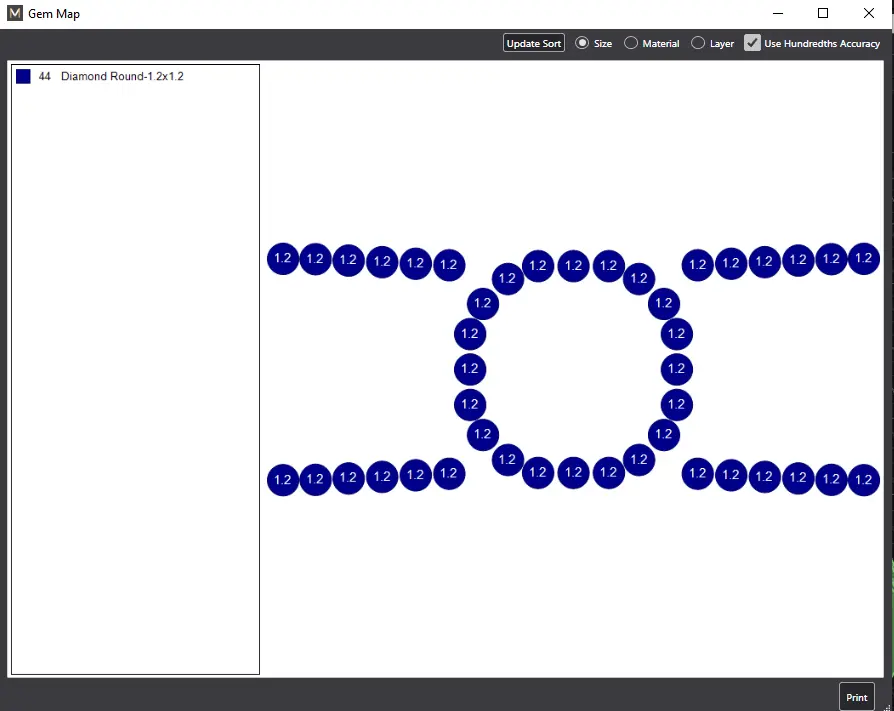The image size is (894, 711).
Task: Minimize the Gem Map window
Action: (x=778, y=14)
